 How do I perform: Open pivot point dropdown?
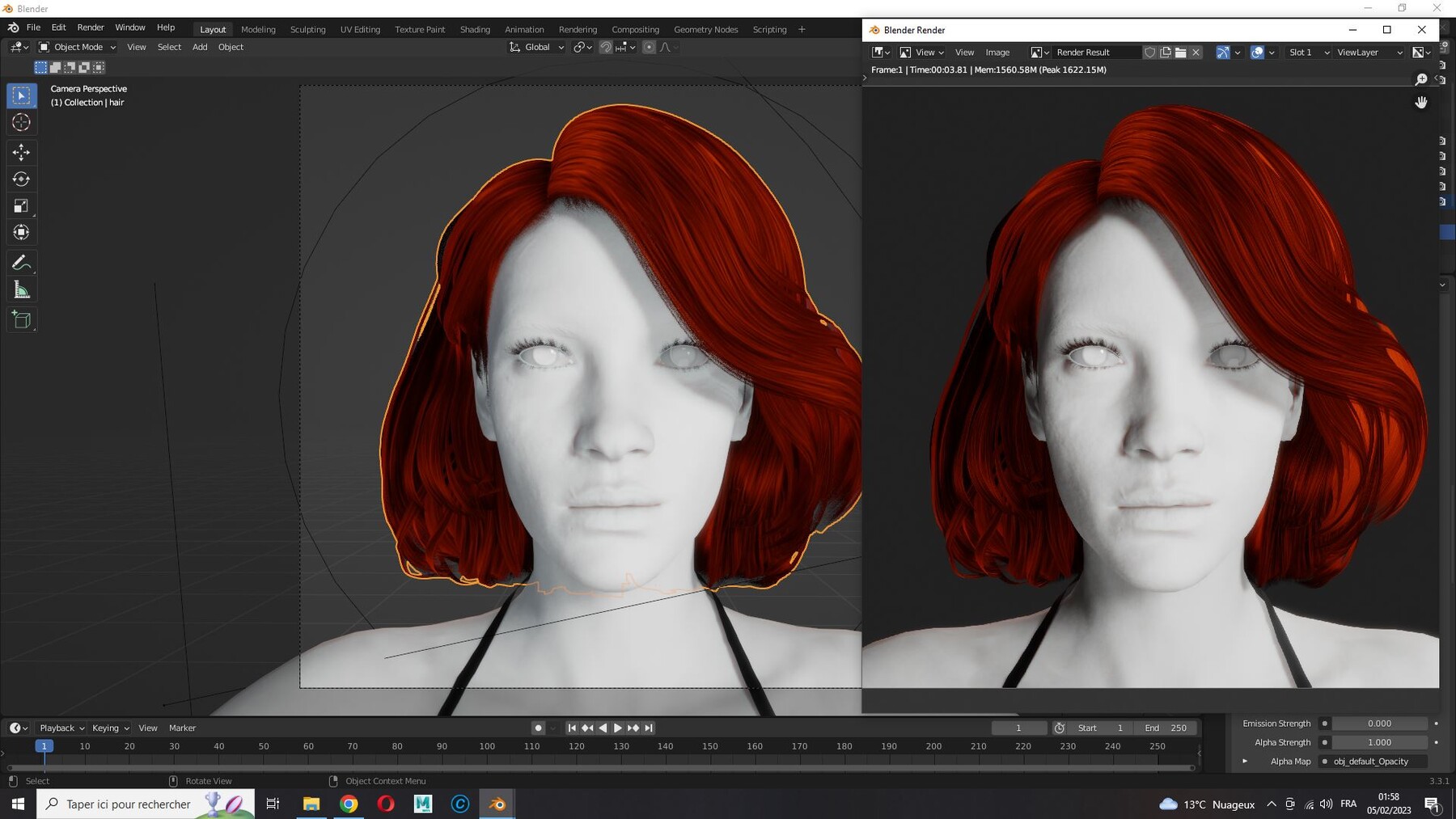click(582, 47)
